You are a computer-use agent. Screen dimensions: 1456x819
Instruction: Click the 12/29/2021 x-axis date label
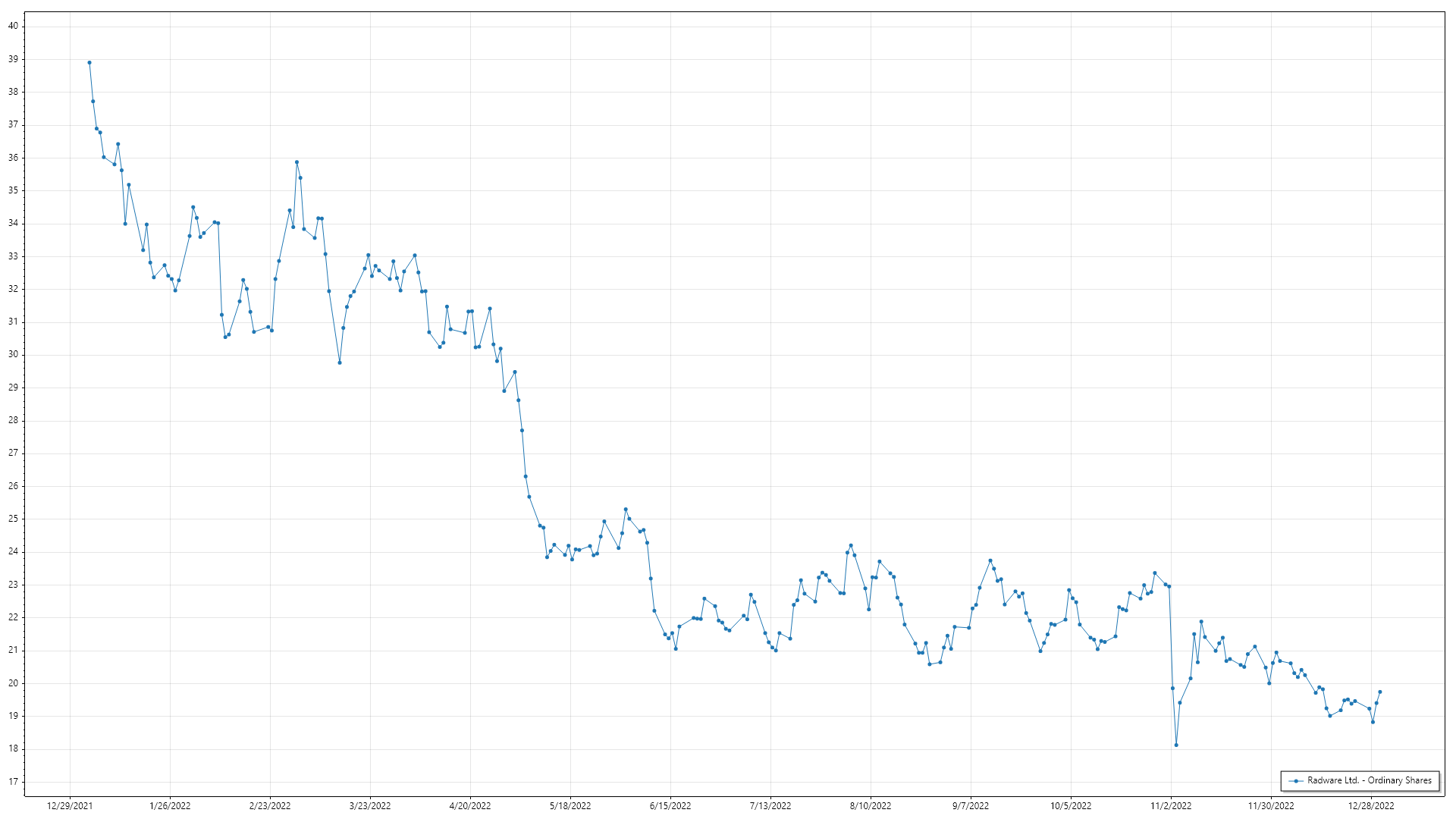click(70, 806)
